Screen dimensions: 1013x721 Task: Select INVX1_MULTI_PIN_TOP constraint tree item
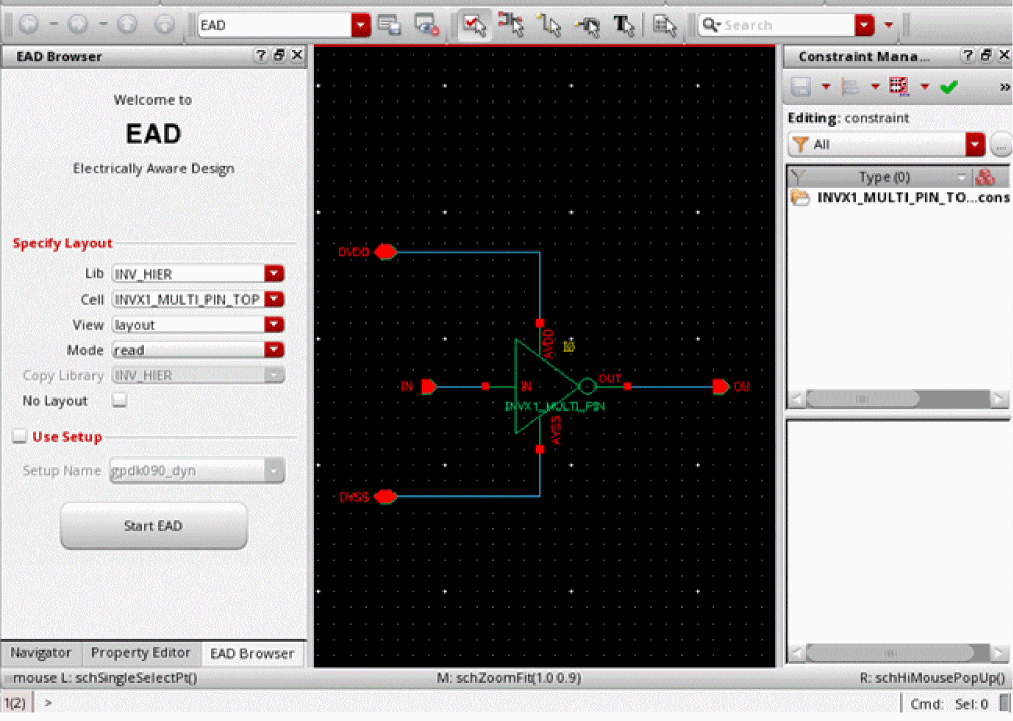[x=912, y=198]
